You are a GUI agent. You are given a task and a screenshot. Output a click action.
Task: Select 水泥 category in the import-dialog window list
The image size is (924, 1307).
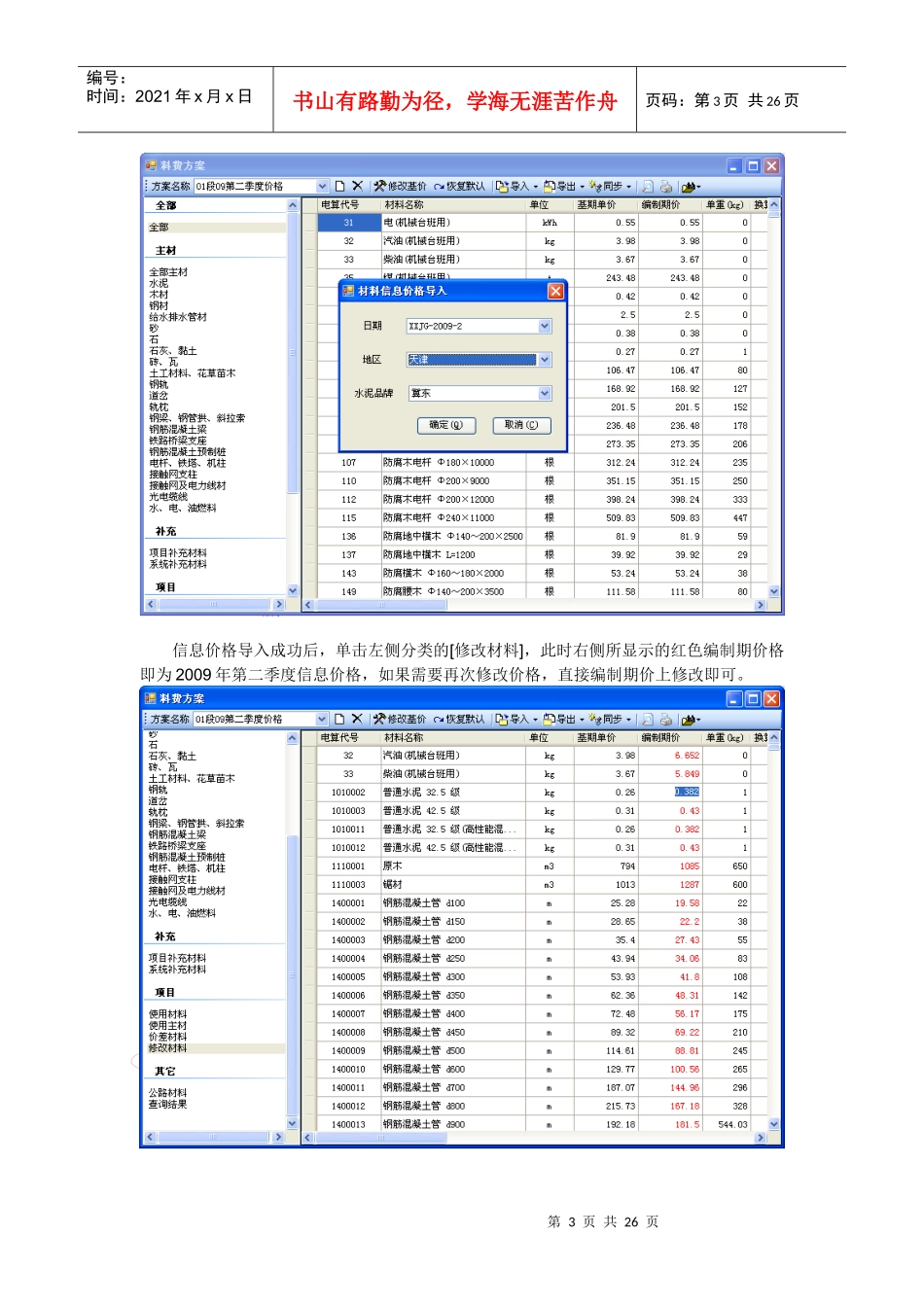[159, 283]
